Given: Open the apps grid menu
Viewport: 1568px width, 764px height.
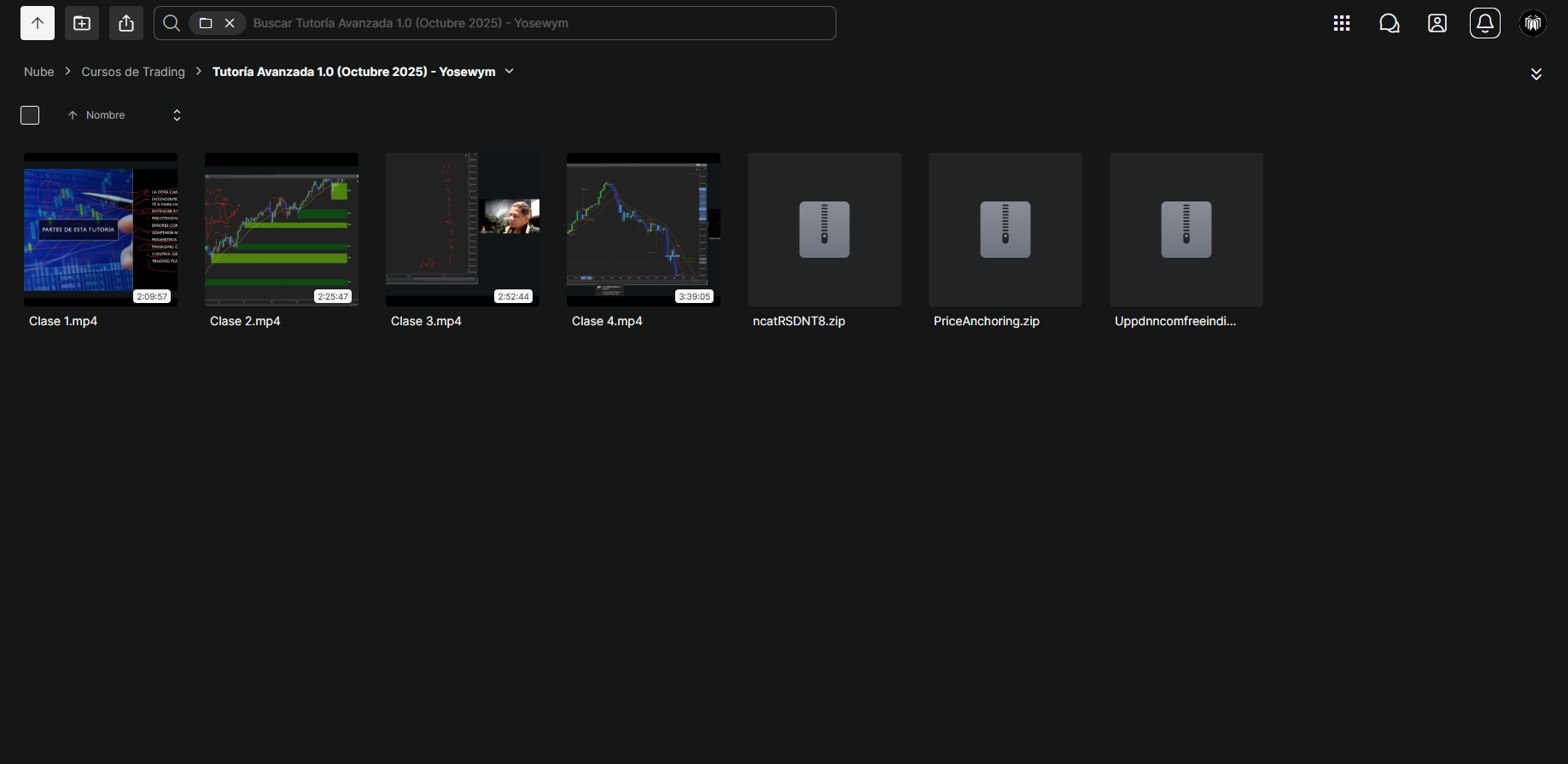Looking at the screenshot, I should tap(1342, 23).
